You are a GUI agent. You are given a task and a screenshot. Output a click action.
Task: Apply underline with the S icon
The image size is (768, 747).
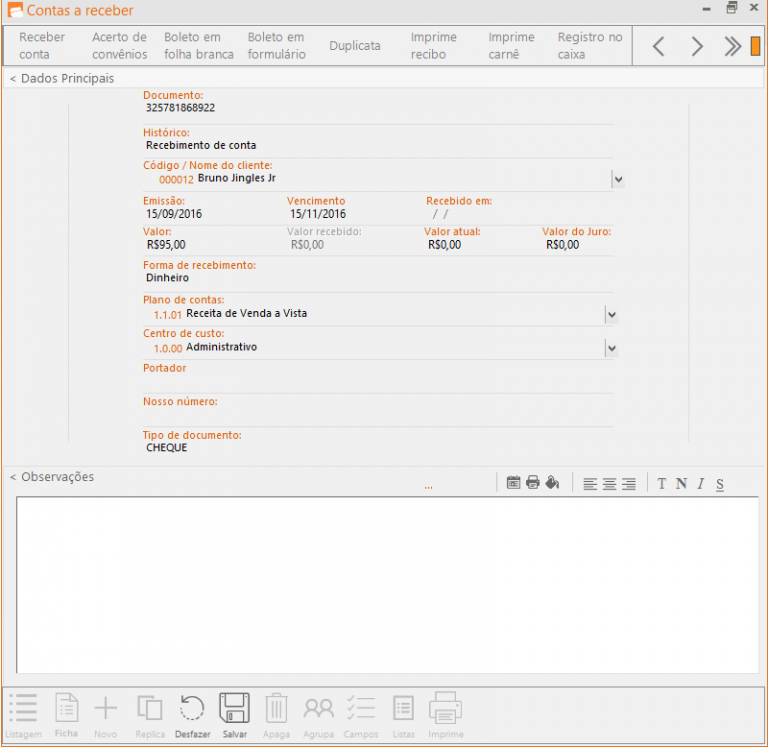click(x=720, y=484)
